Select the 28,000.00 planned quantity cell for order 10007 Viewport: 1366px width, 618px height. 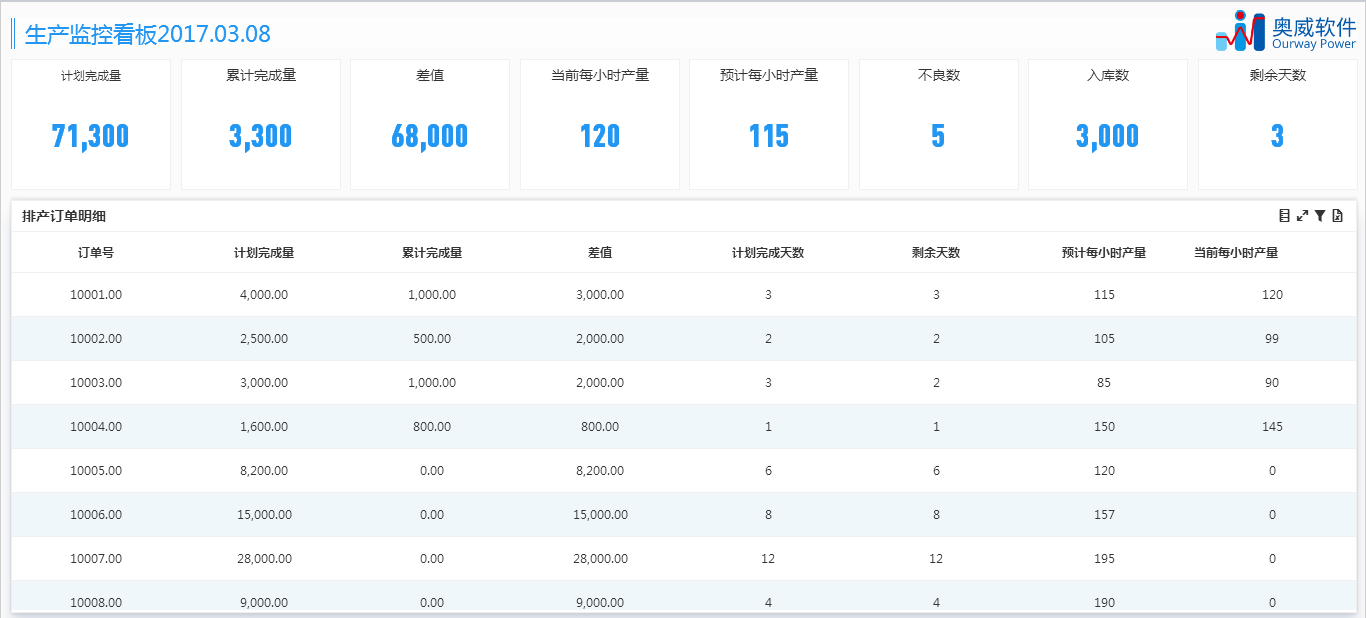(264, 559)
